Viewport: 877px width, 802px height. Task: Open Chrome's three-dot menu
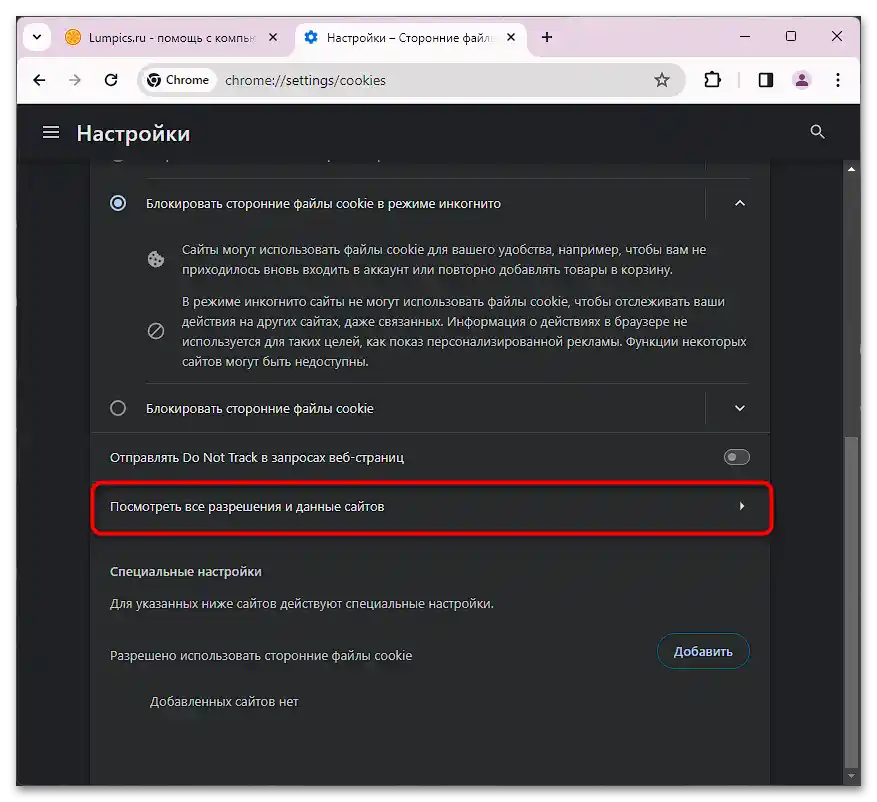click(837, 80)
